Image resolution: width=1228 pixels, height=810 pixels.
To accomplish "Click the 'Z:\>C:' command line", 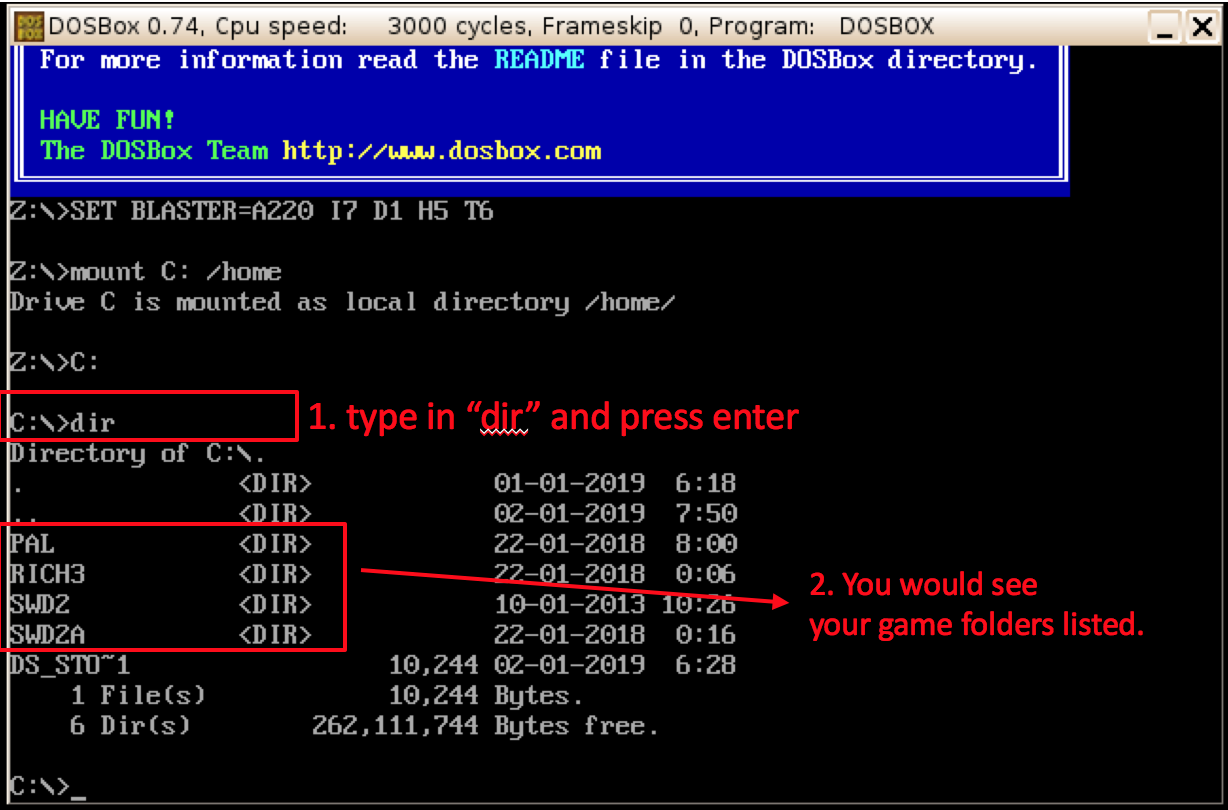I will (x=54, y=362).
